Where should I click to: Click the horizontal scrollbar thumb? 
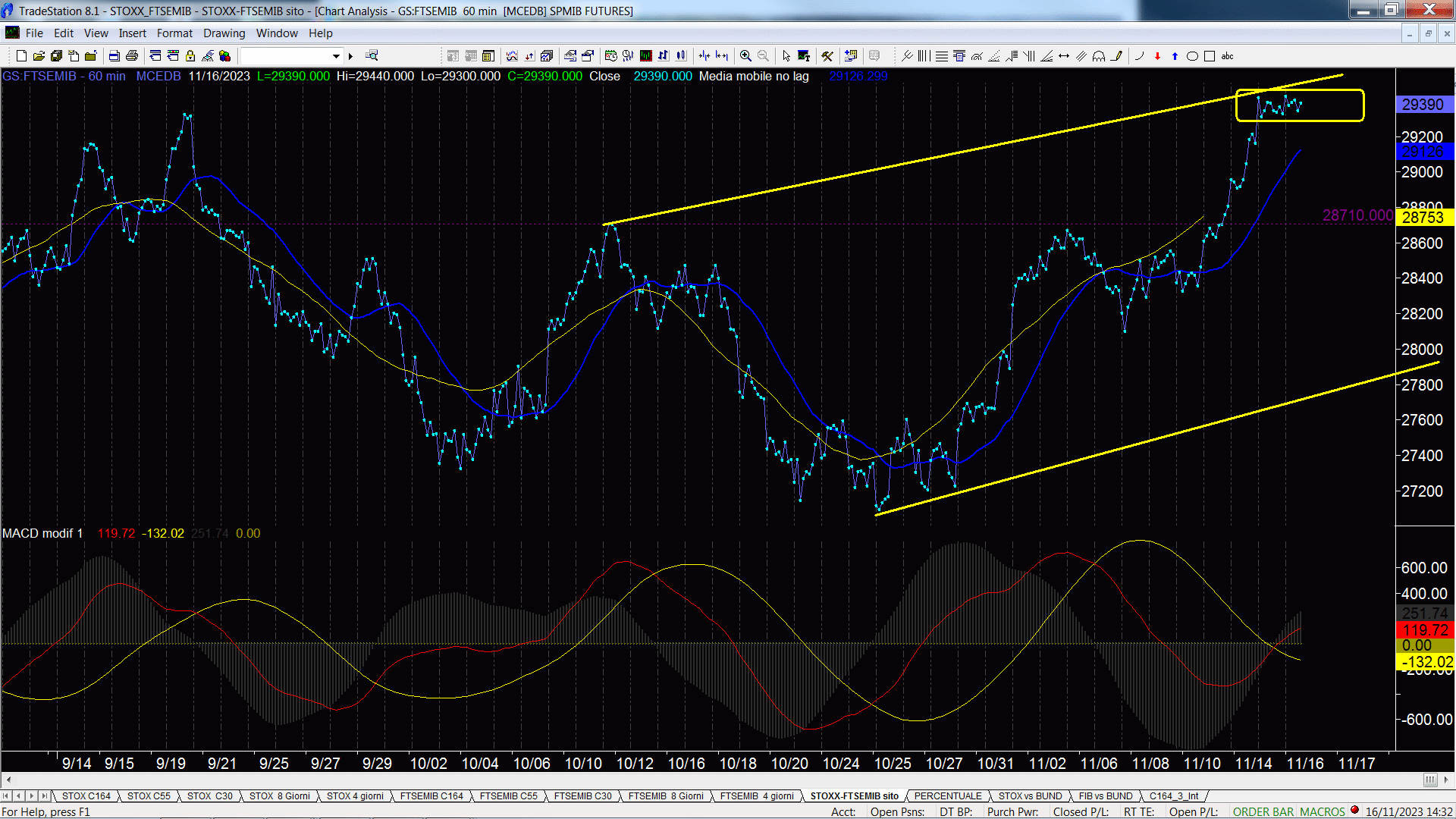[1429, 780]
